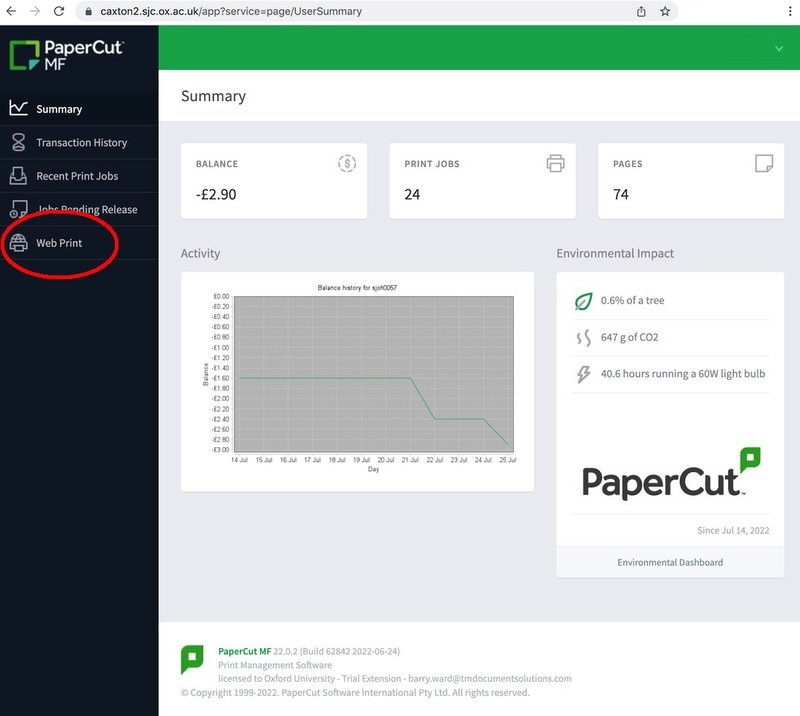Click the Balance card showing -£2.90
800x716 pixels.
[274, 181]
